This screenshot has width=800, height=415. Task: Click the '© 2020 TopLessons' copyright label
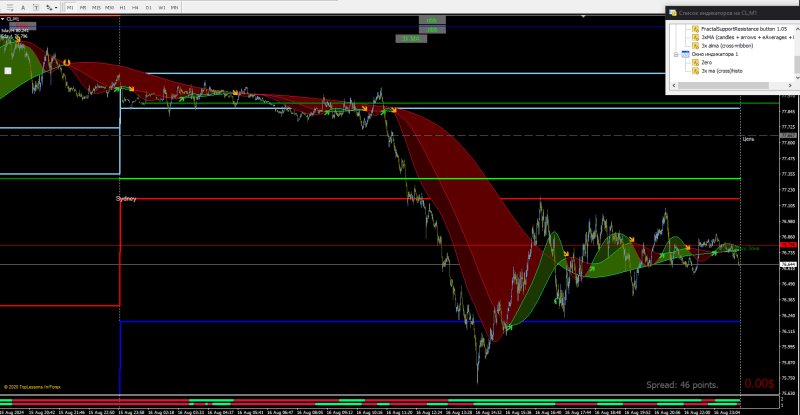click(32, 387)
